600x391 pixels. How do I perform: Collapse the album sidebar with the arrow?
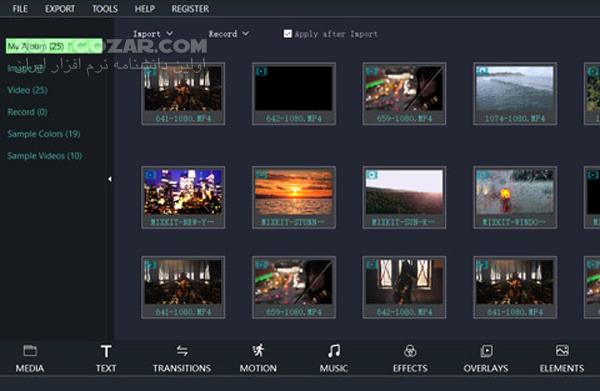coord(110,179)
